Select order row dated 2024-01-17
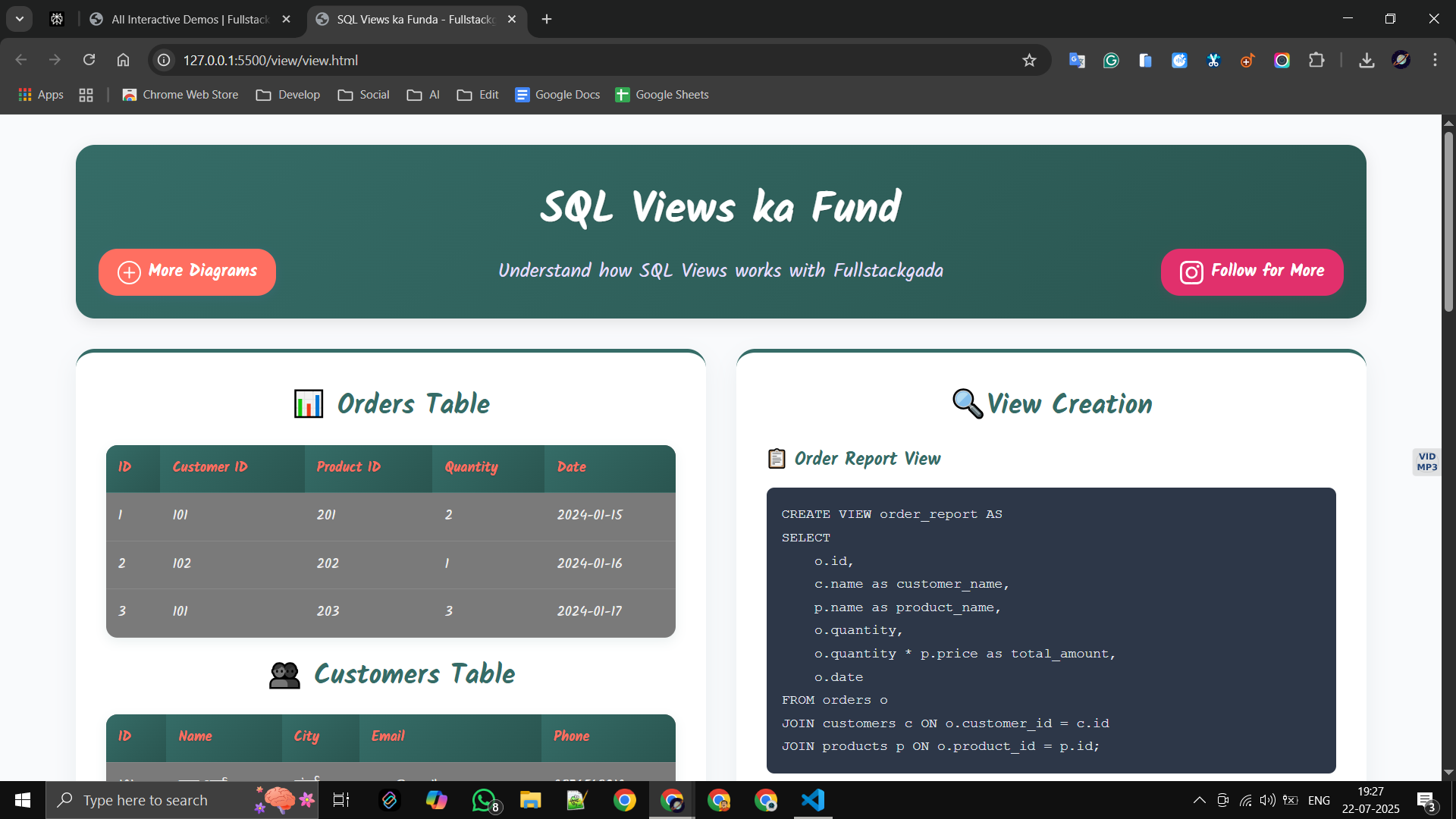The width and height of the screenshot is (1456, 819). [x=391, y=612]
